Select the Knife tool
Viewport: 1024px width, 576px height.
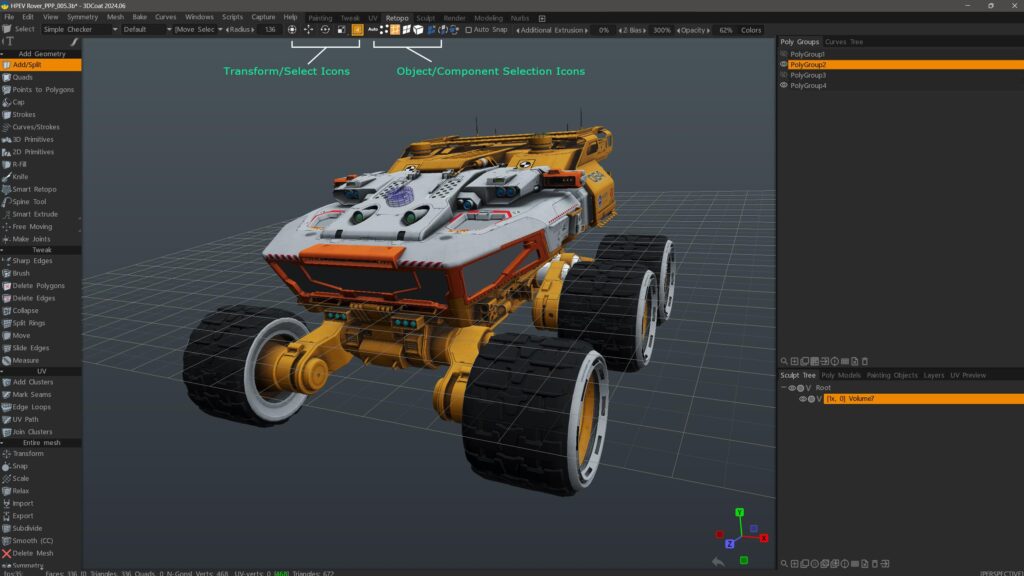tap(21, 177)
